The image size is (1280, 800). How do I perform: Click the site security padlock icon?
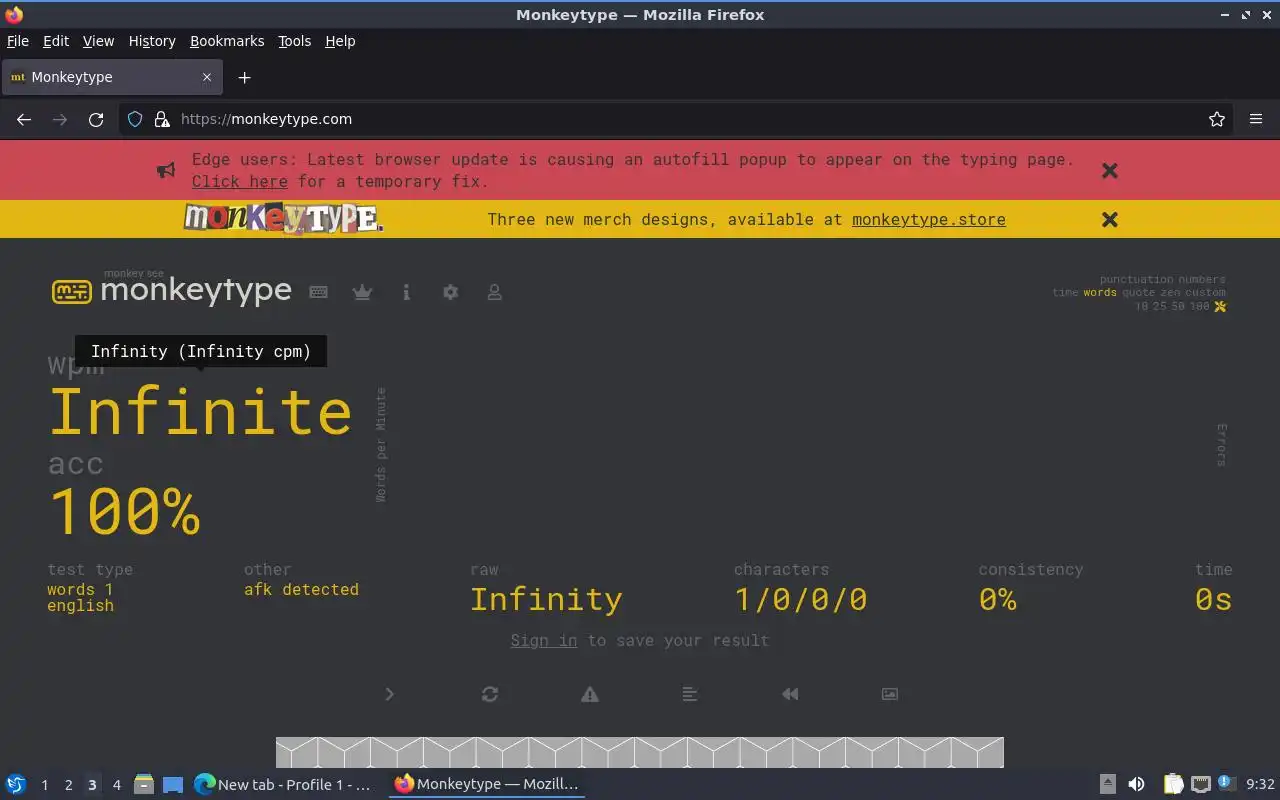click(x=162, y=119)
